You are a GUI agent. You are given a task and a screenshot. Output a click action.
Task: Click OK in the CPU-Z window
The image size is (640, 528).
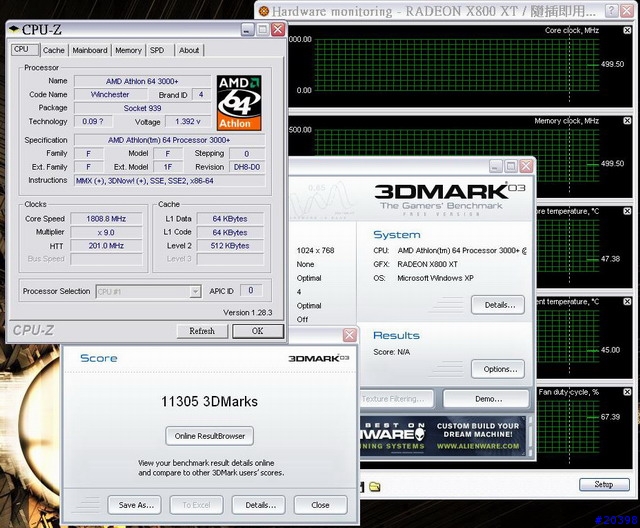[x=258, y=331]
